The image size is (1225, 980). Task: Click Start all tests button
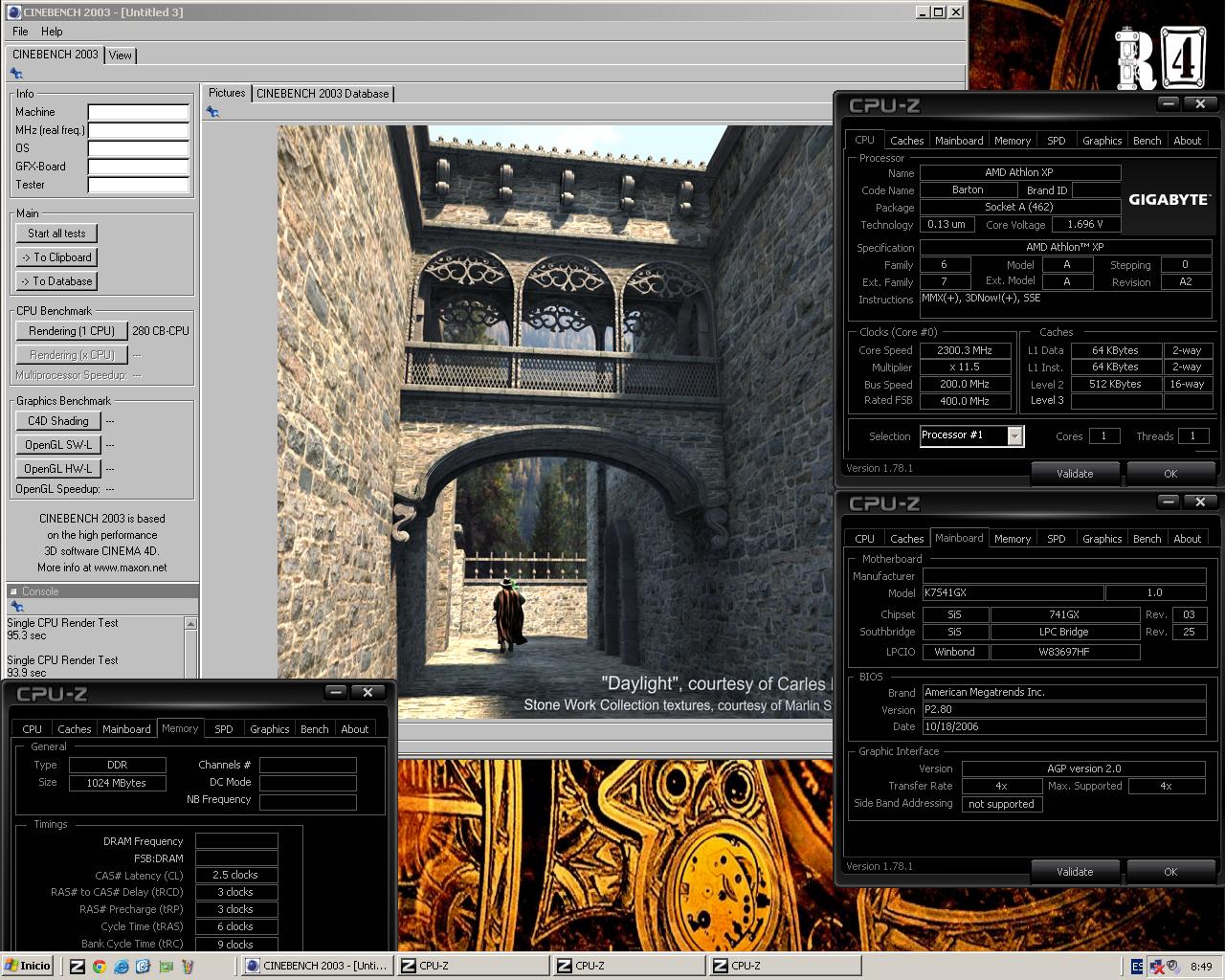point(56,234)
